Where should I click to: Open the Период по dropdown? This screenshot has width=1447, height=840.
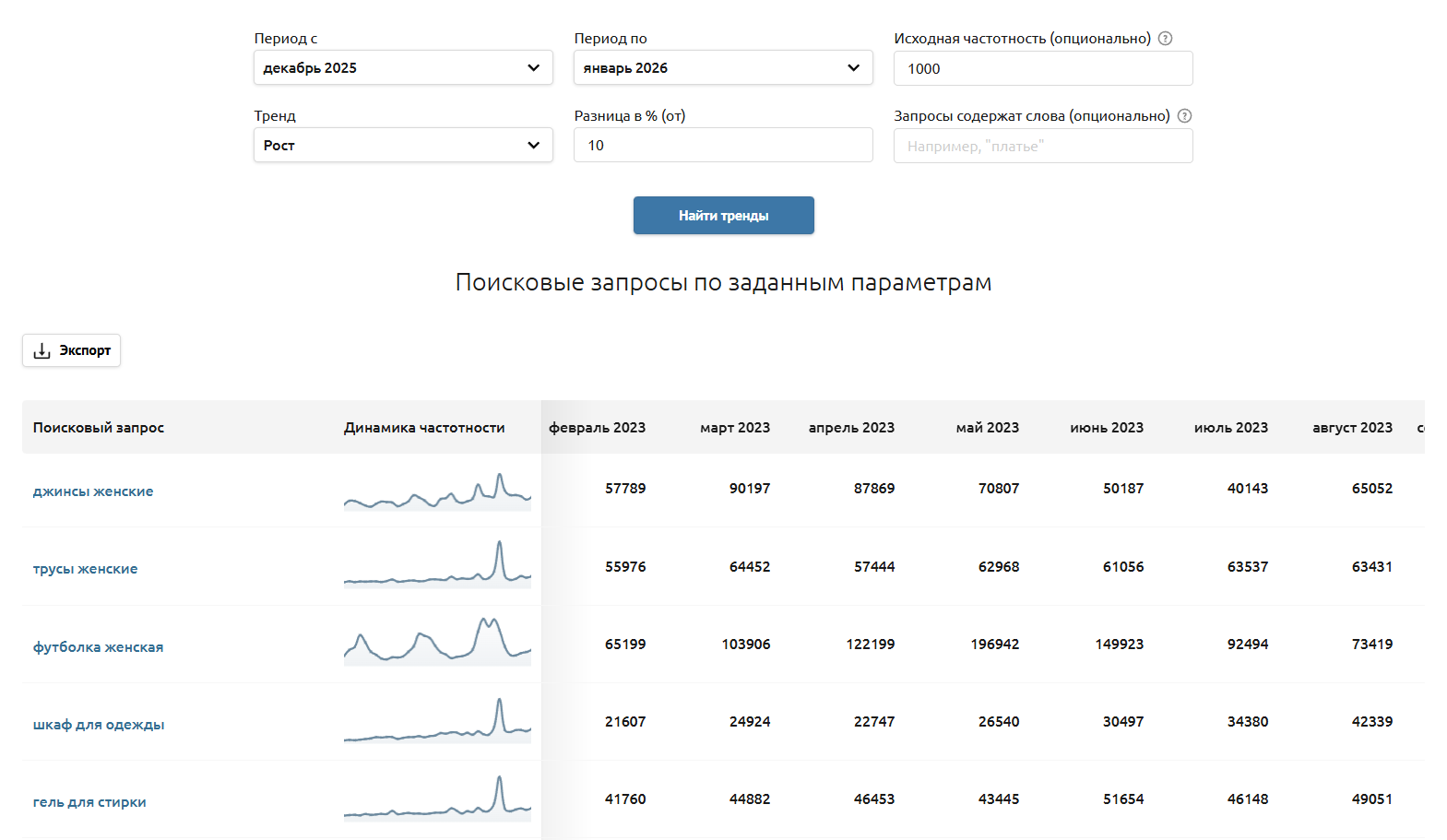(x=722, y=68)
